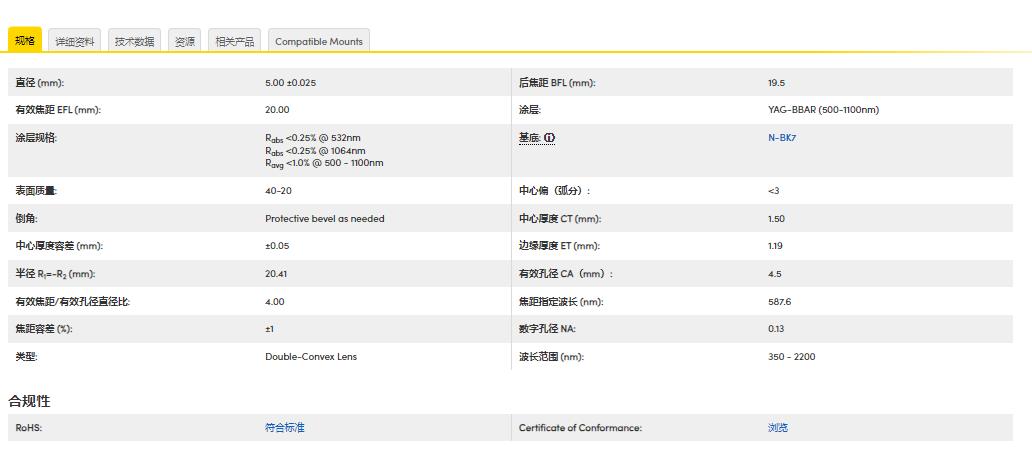
Task: Switch to the 规格 tab
Action: pos(25,41)
